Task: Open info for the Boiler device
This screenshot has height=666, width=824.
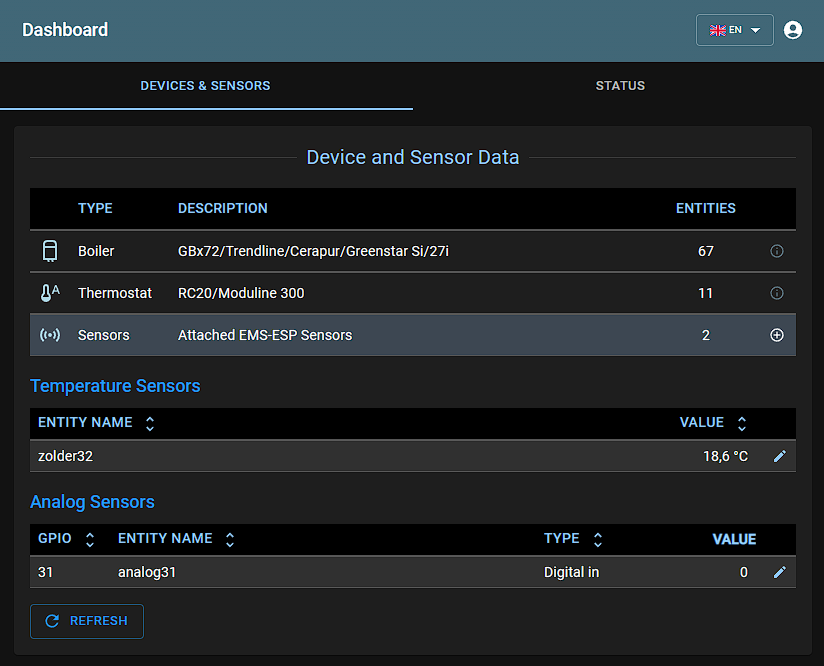Action: (x=776, y=251)
